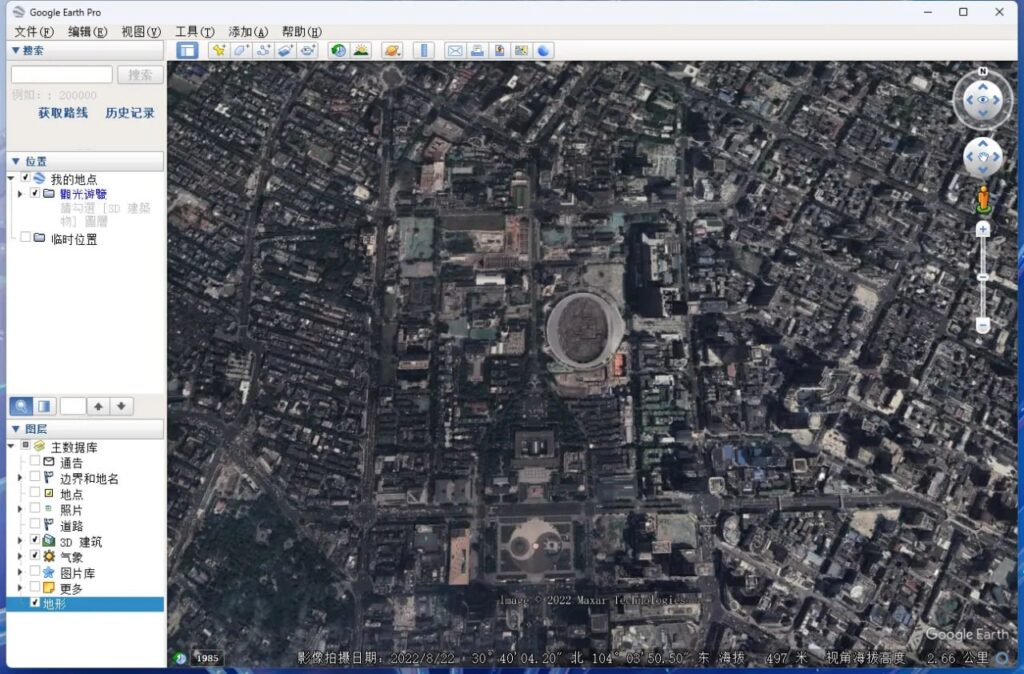
Task: Toggle sunlight with the sun icon
Action: click(x=363, y=50)
